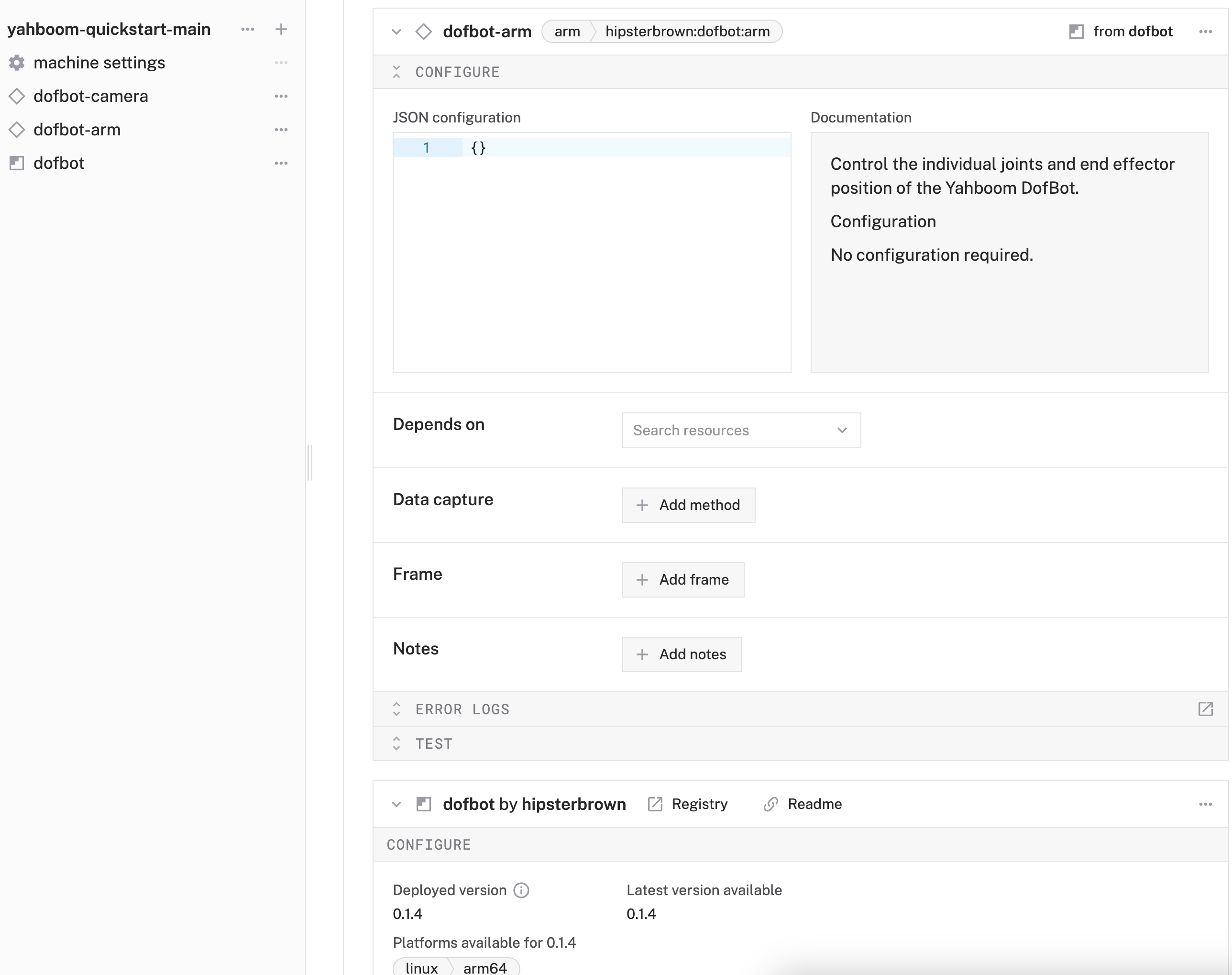The image size is (1232, 975).
Task: Click sidebar dofbot-arm diamond icon
Action: click(x=17, y=130)
